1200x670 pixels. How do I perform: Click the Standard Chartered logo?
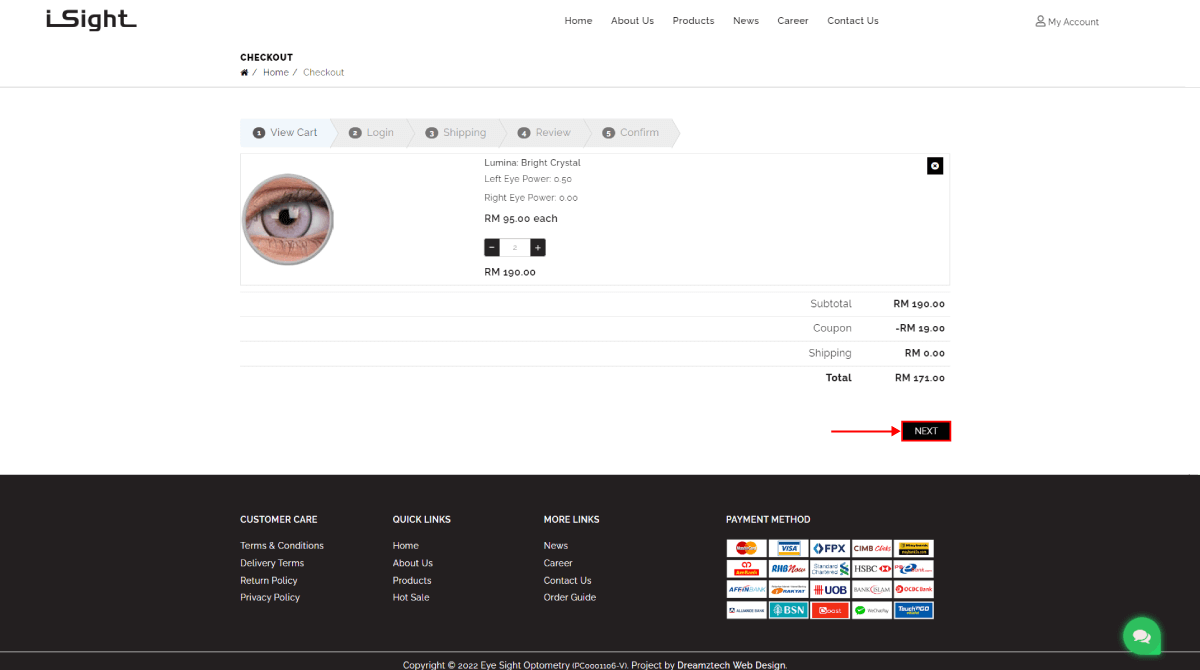830,569
